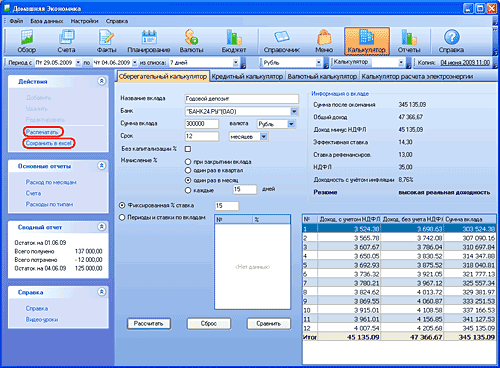The height and width of the screenshot is (368, 500).
Task: Click the backup copy date link
Action: click(465, 62)
